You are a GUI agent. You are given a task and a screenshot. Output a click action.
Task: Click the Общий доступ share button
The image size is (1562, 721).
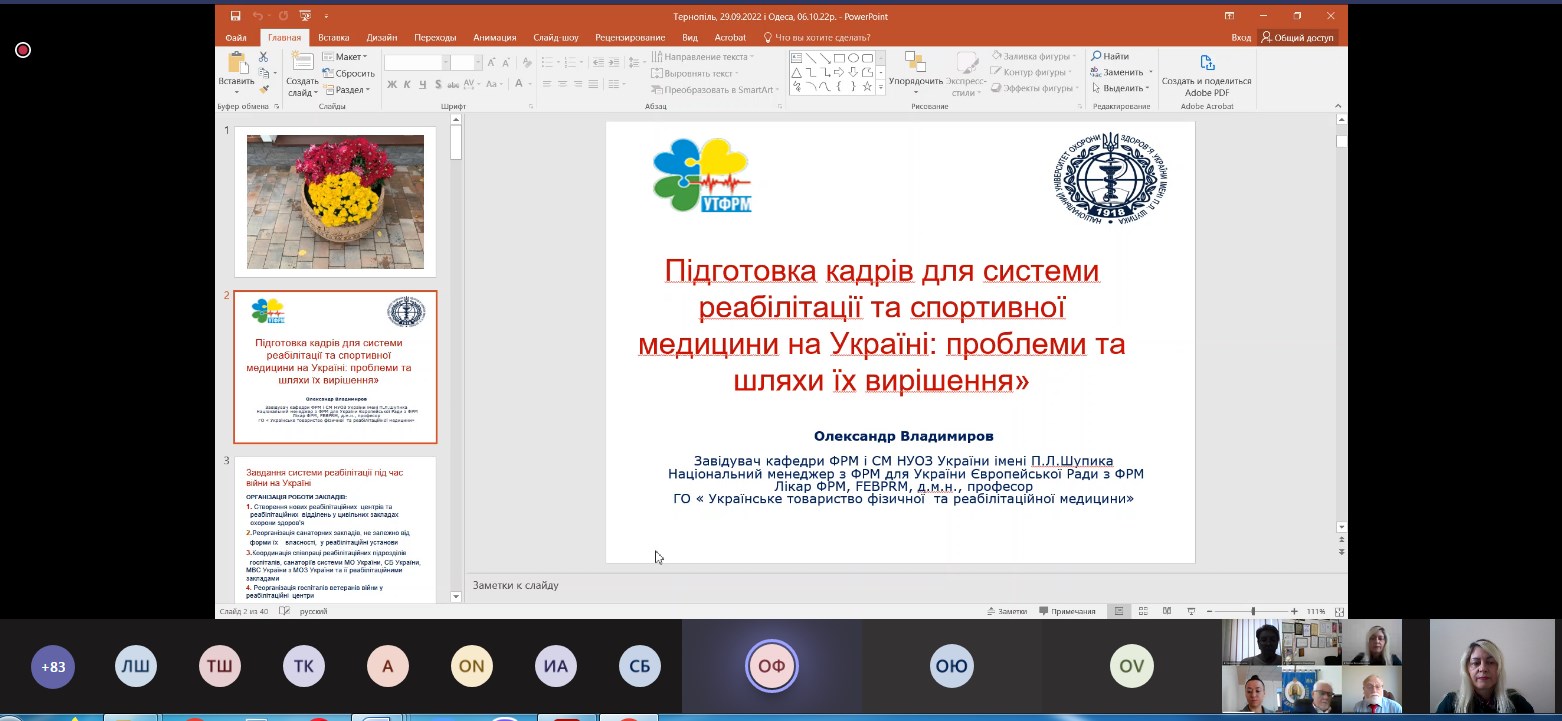tap(1297, 38)
